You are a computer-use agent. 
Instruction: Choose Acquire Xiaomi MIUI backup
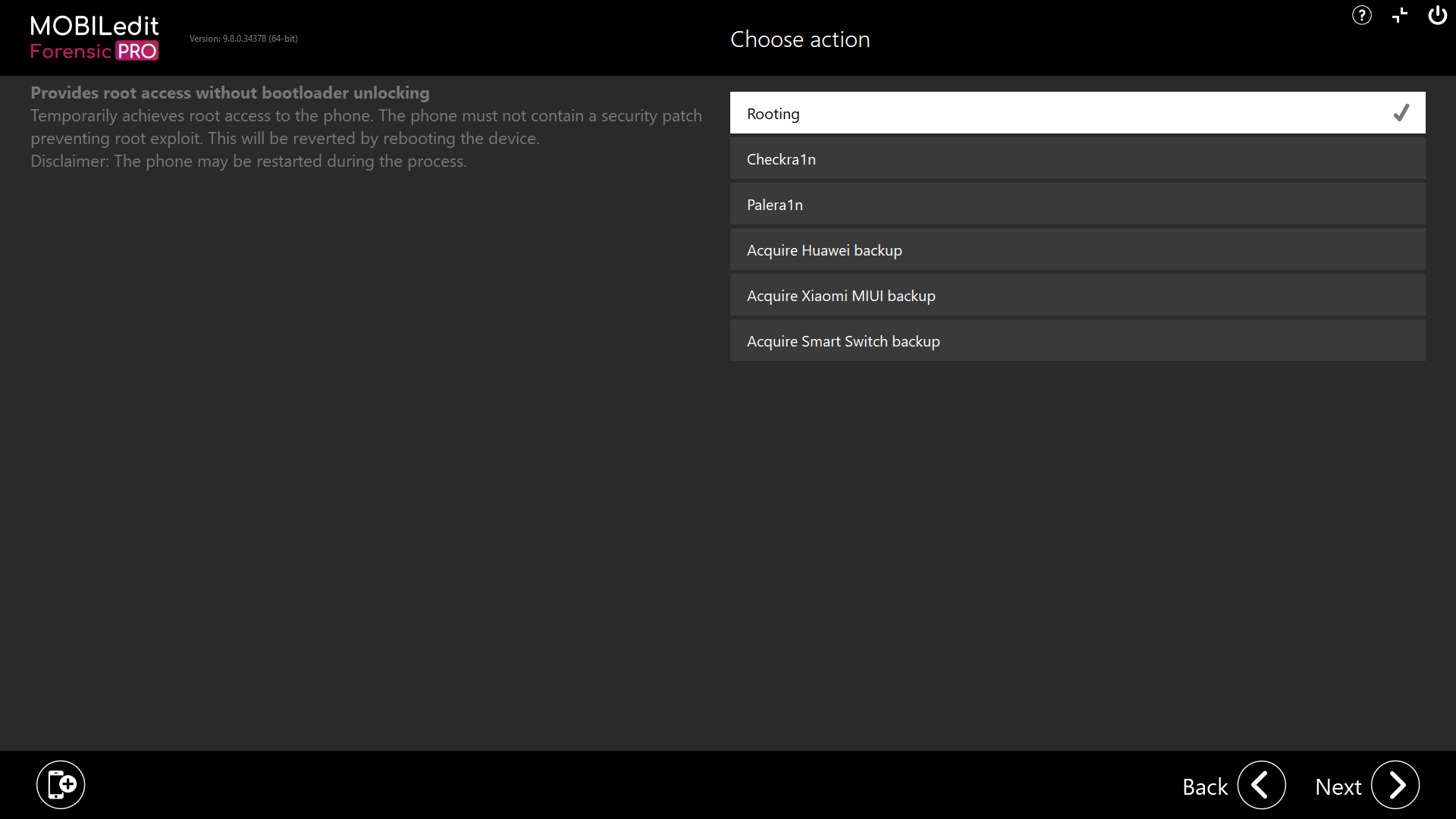tap(1078, 295)
